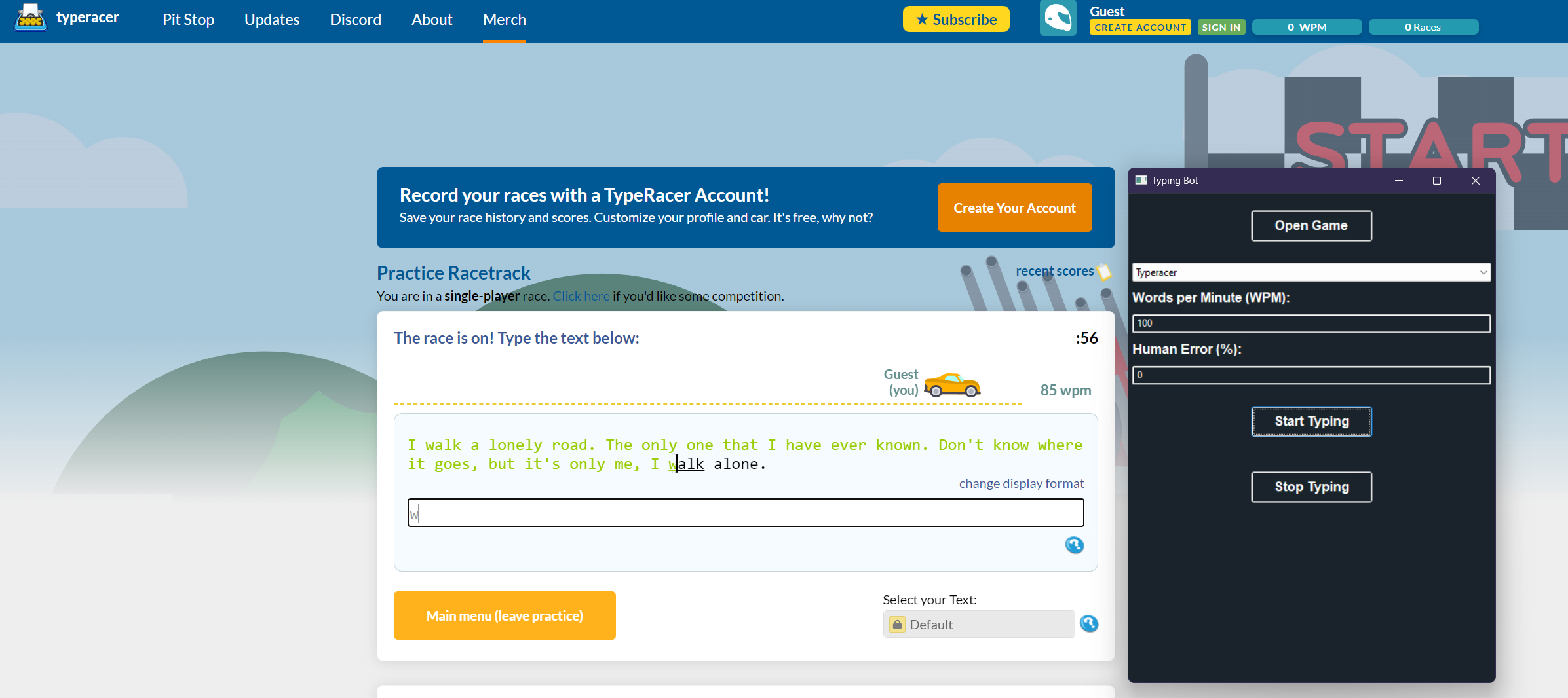Viewport: 1568px width, 698px height.
Task: Open the recent scores link
Action: click(1054, 271)
